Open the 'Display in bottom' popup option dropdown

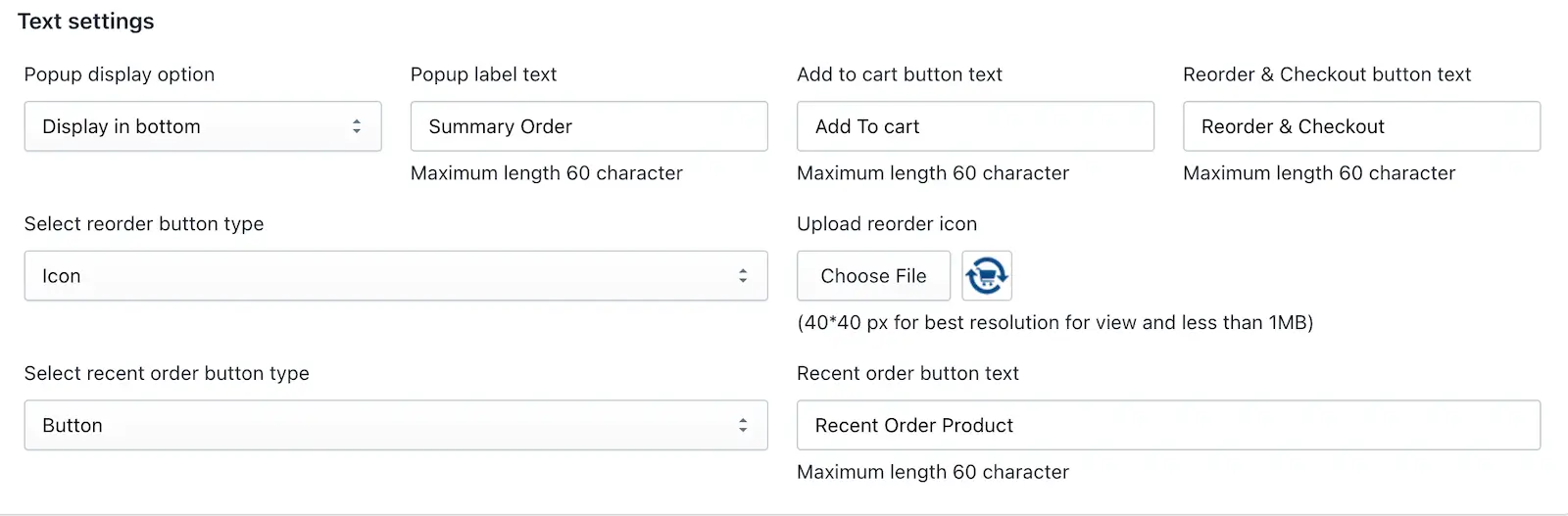coord(203,126)
